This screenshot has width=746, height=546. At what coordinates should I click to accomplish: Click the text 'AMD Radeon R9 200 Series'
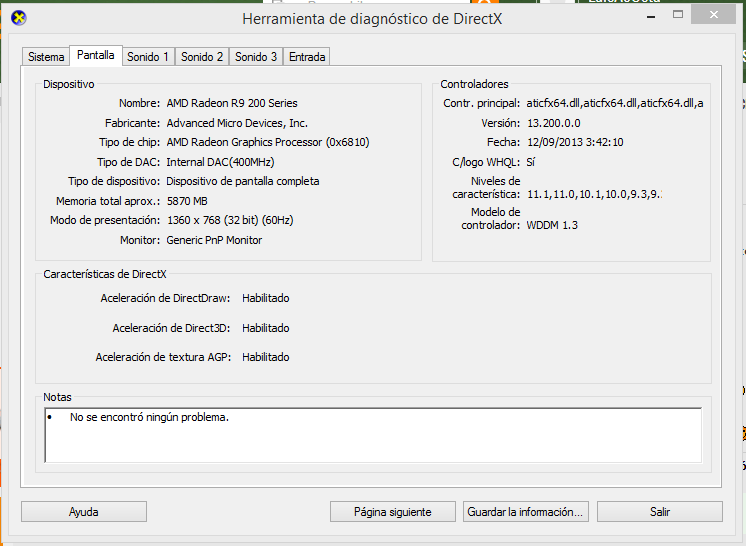click(232, 103)
